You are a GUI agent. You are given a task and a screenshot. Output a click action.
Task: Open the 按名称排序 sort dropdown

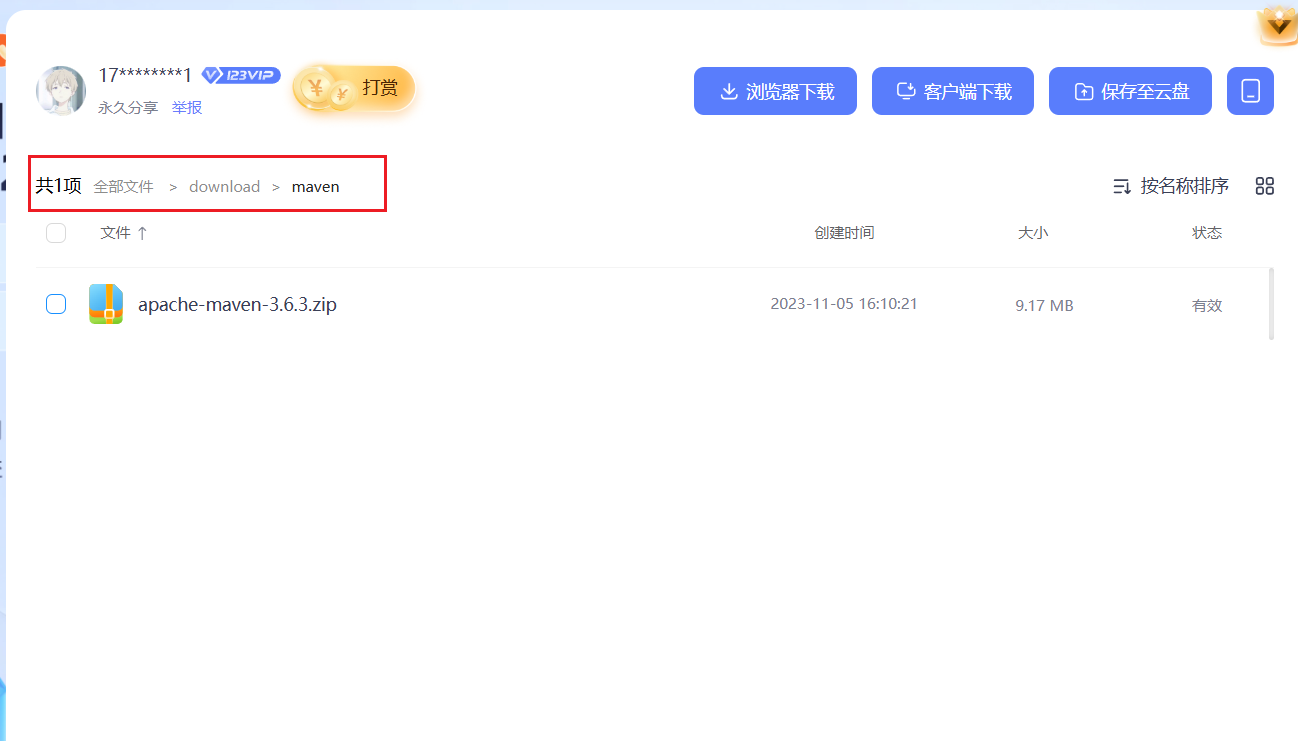point(1171,186)
